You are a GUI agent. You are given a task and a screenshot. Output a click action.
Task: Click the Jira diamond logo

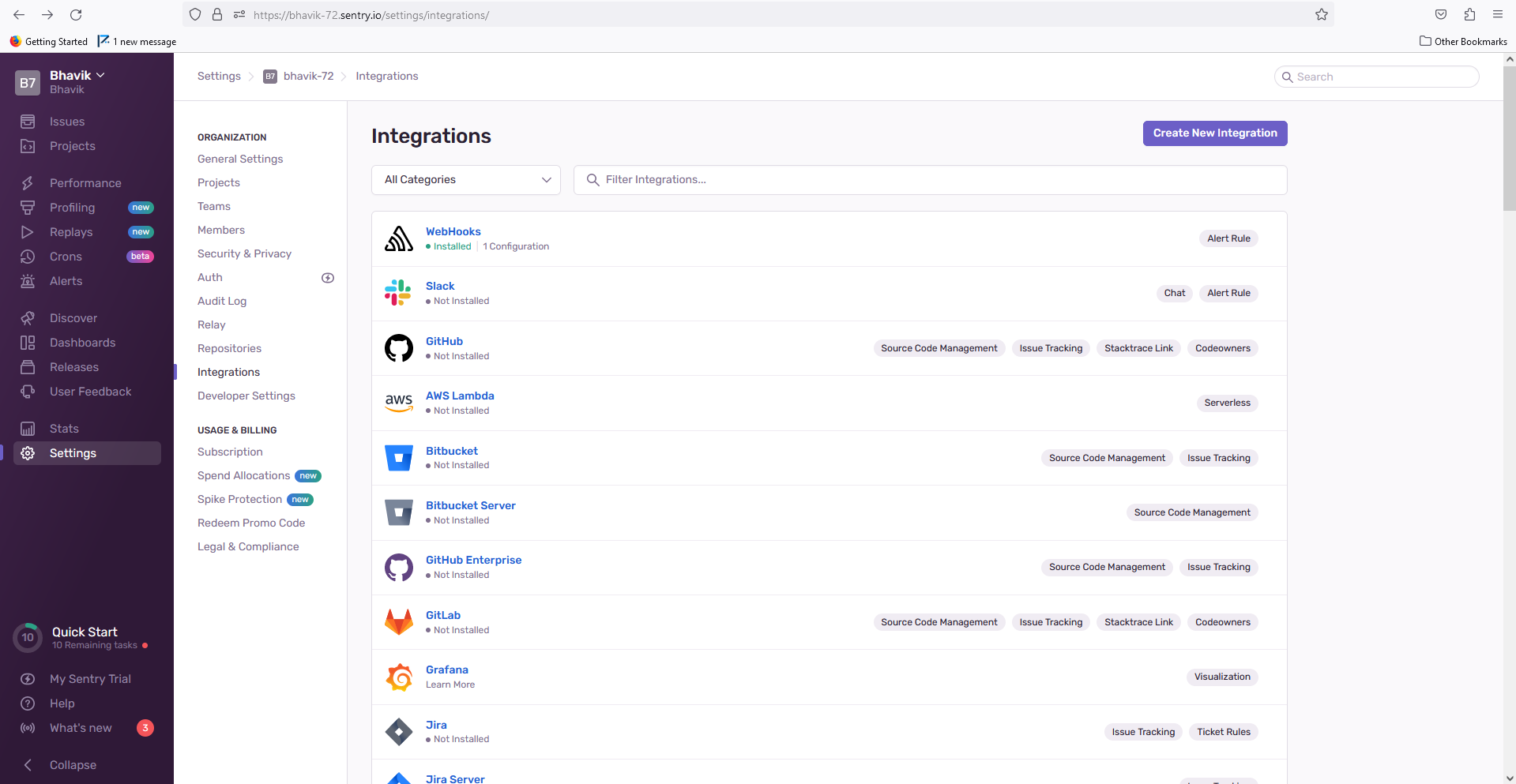pyautogui.click(x=398, y=732)
